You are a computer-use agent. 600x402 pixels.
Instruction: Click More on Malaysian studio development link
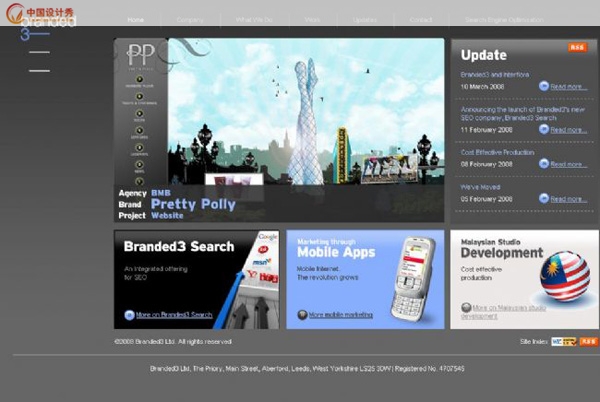[504, 312]
